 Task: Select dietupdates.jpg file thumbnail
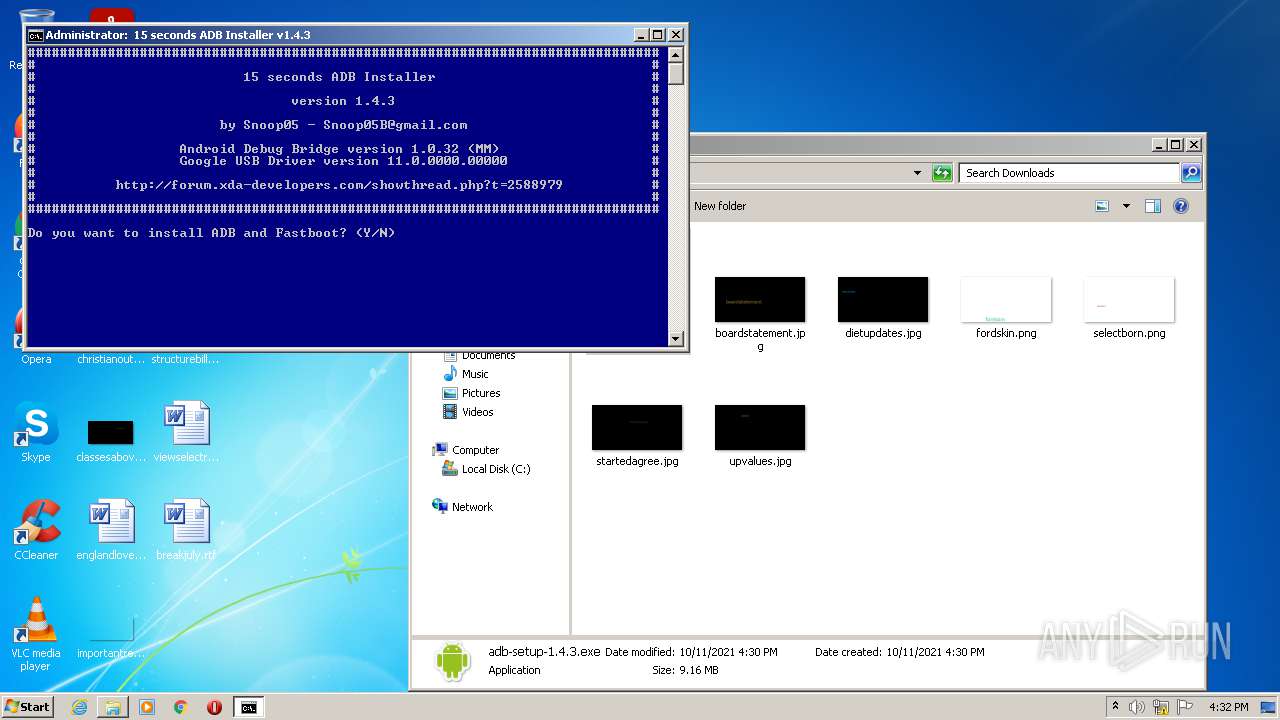coord(883,300)
